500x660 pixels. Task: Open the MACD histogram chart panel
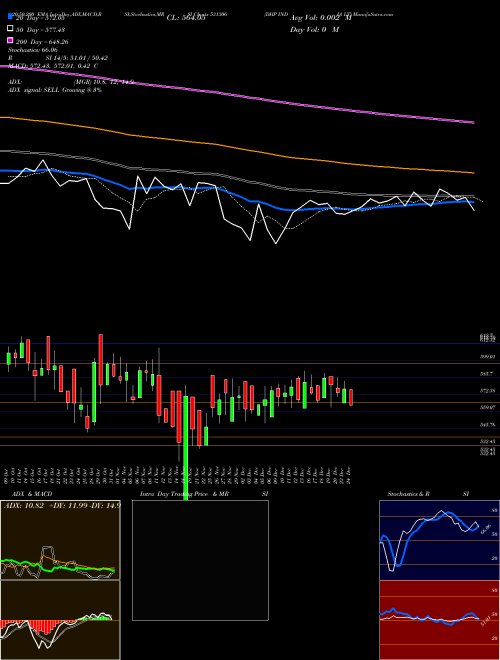[60, 620]
